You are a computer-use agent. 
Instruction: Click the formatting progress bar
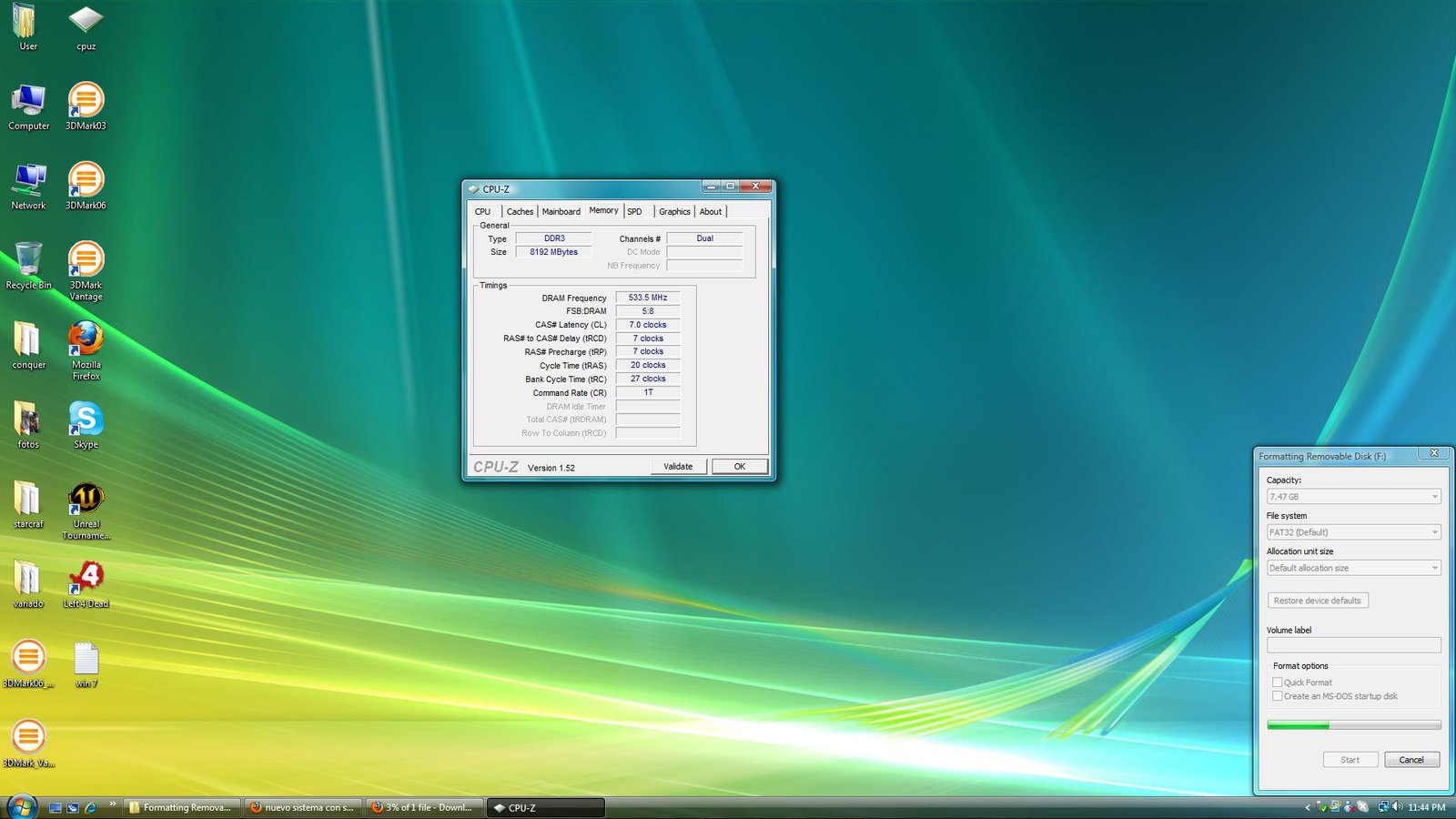click(1353, 725)
